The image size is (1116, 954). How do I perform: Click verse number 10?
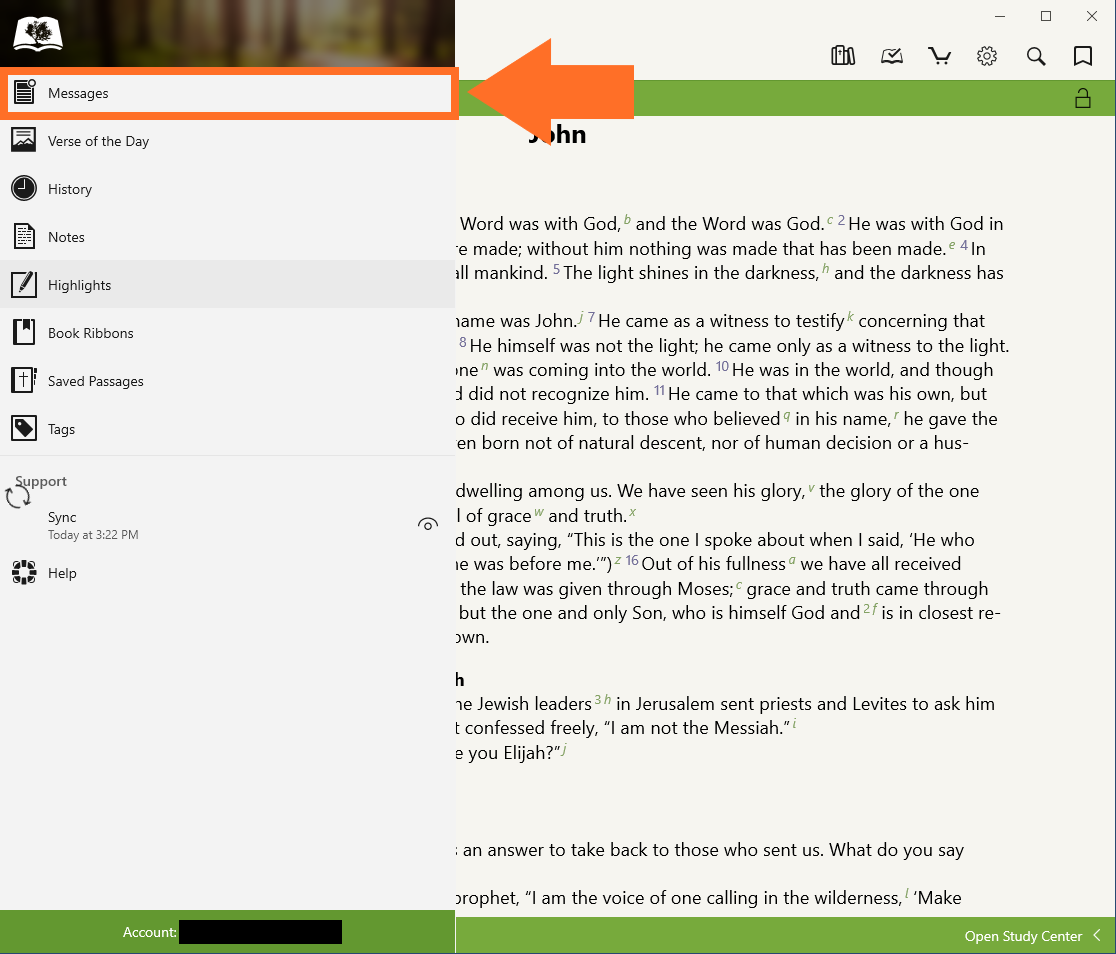(722, 366)
